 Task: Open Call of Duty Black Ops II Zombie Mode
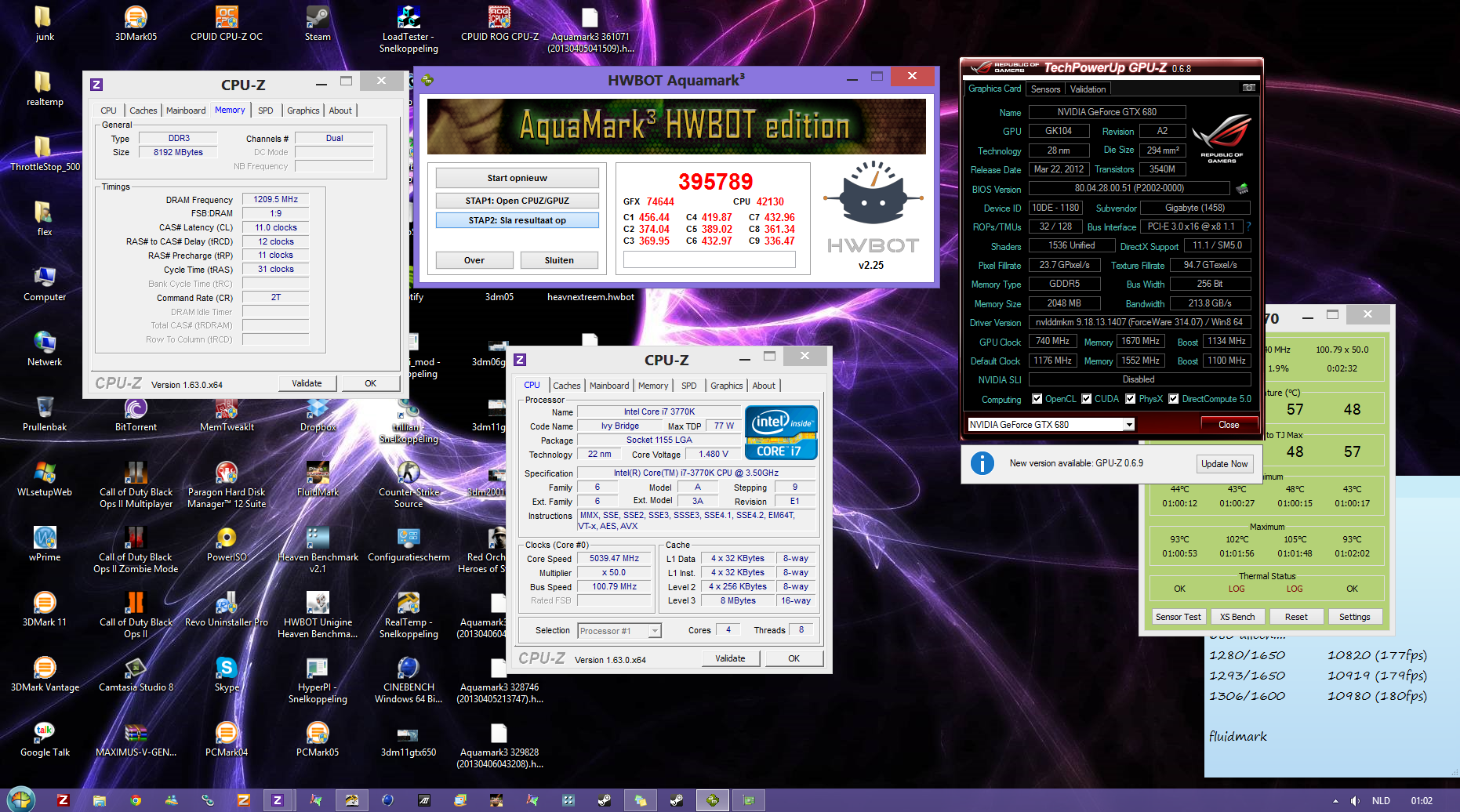[x=136, y=549]
